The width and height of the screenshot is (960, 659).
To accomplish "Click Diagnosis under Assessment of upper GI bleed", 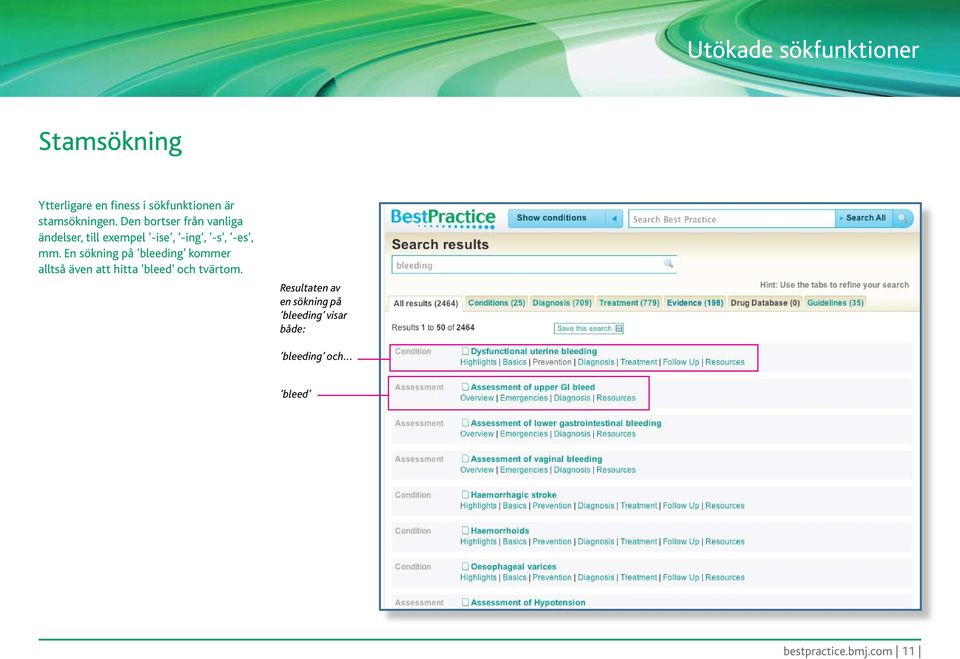I will (x=572, y=397).
